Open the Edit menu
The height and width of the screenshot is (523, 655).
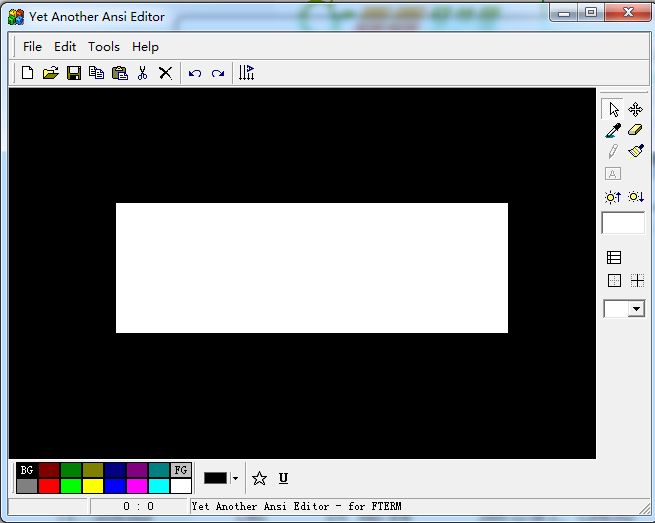65,46
